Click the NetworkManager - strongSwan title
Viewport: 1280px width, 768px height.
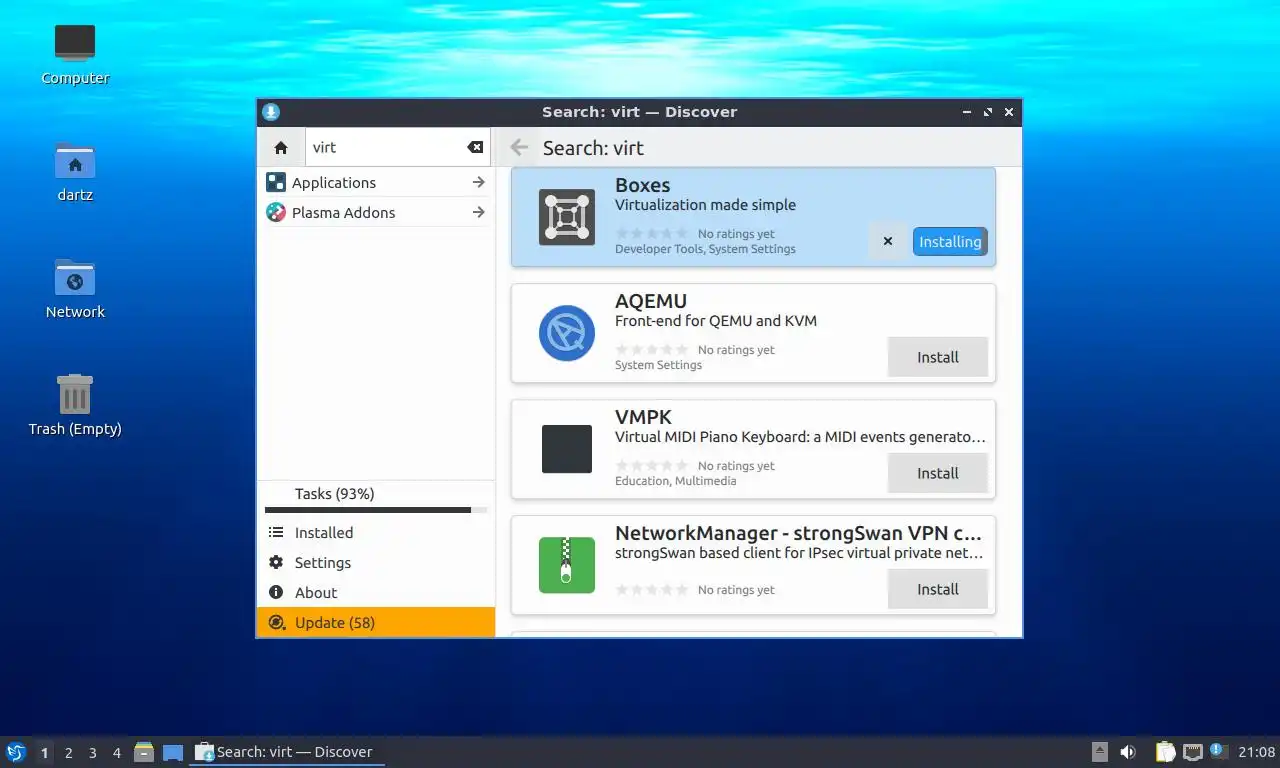(x=798, y=533)
